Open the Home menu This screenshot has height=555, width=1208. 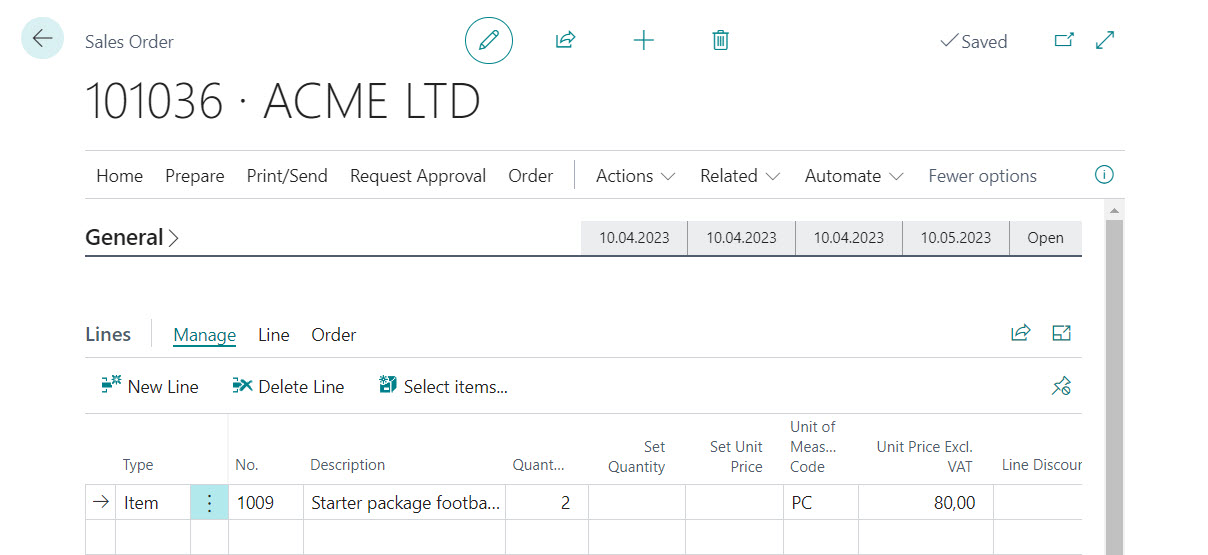(119, 176)
